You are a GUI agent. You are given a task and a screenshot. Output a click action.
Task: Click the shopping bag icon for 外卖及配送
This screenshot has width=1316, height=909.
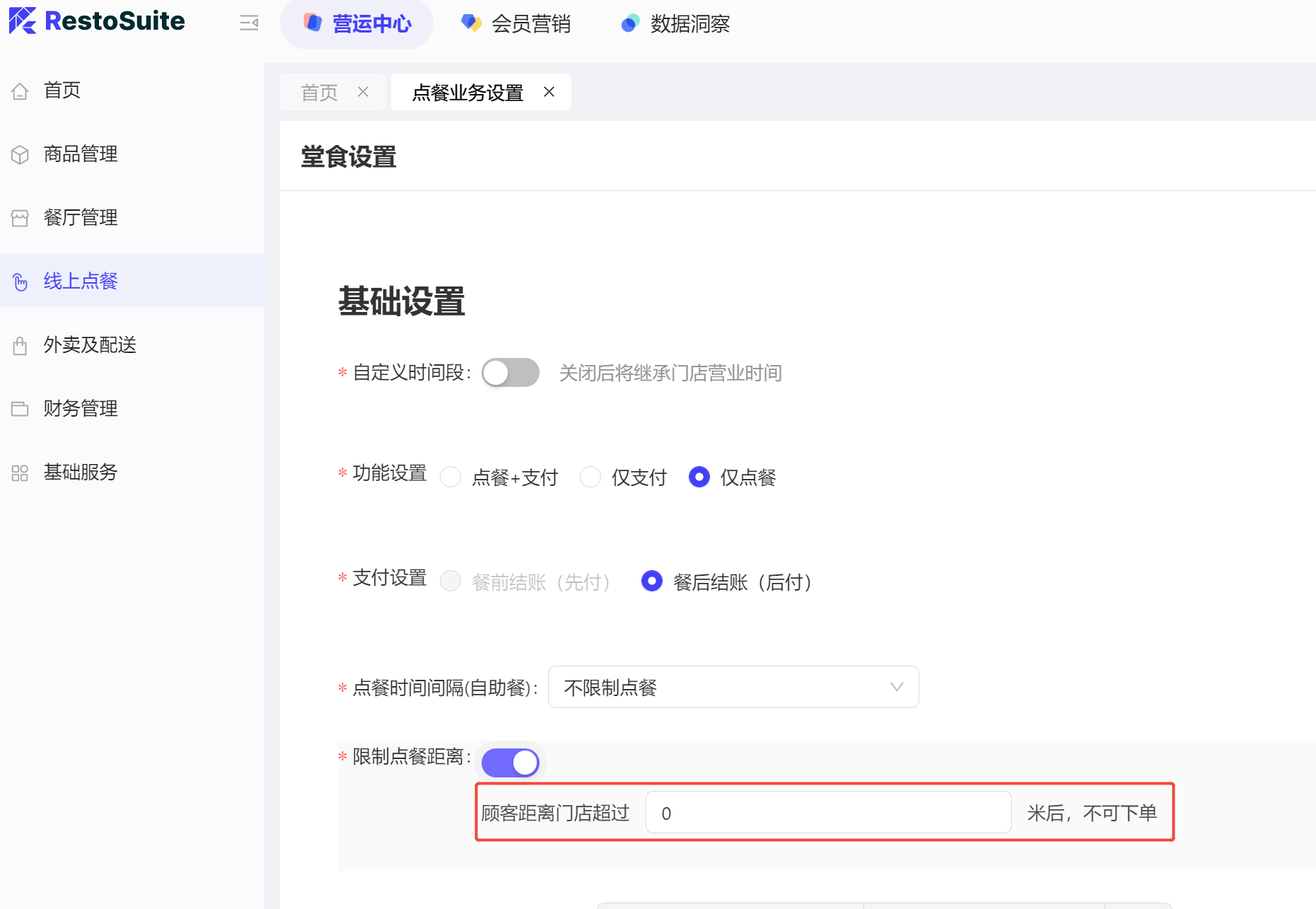point(20,346)
